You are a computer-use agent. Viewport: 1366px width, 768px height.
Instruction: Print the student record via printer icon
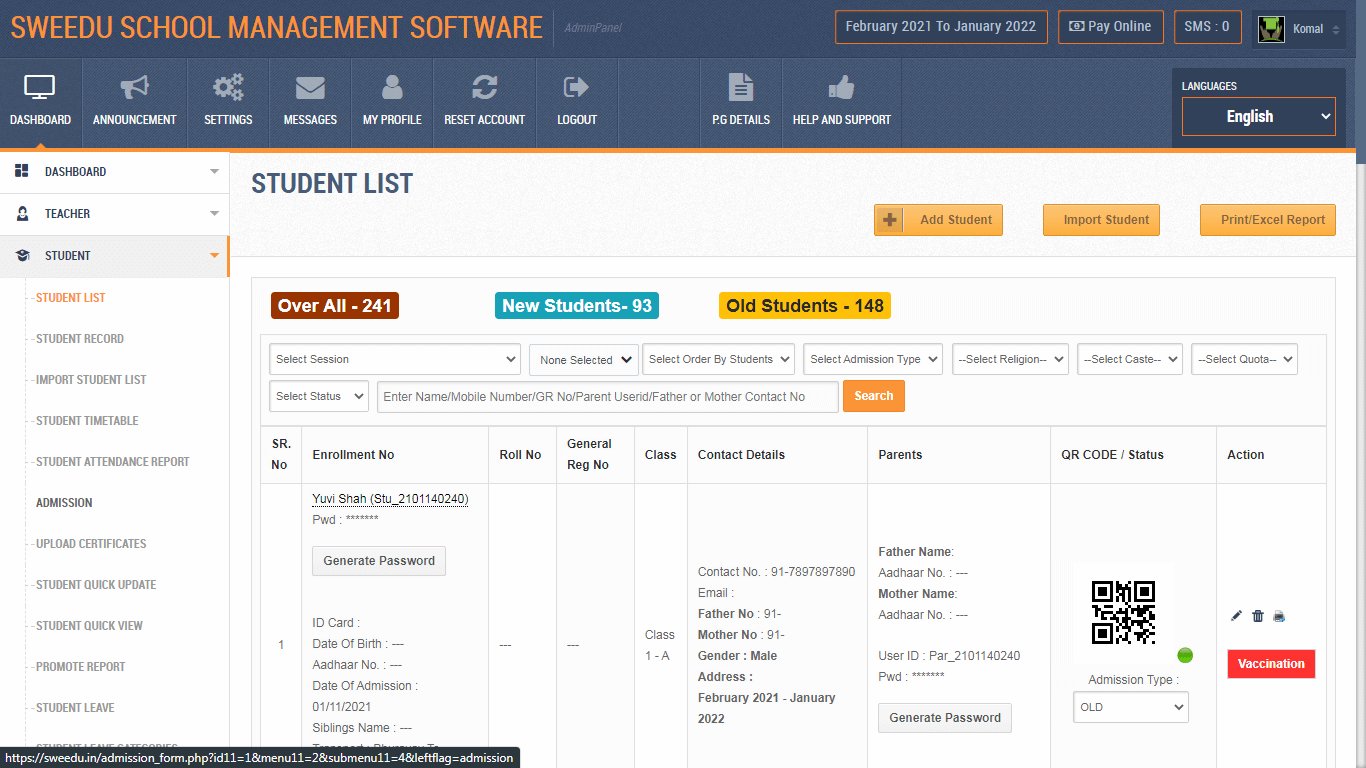click(1279, 616)
